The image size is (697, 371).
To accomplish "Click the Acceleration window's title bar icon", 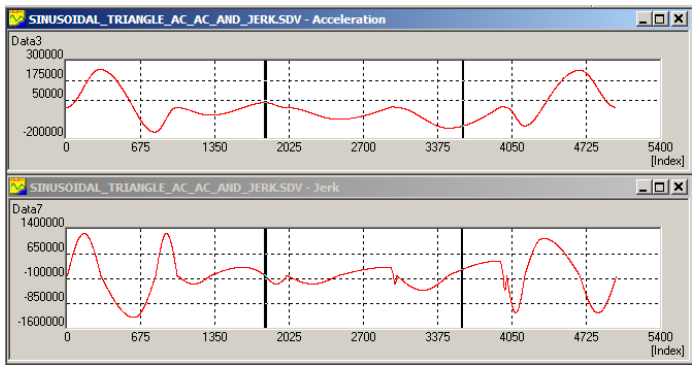I will [18, 19].
